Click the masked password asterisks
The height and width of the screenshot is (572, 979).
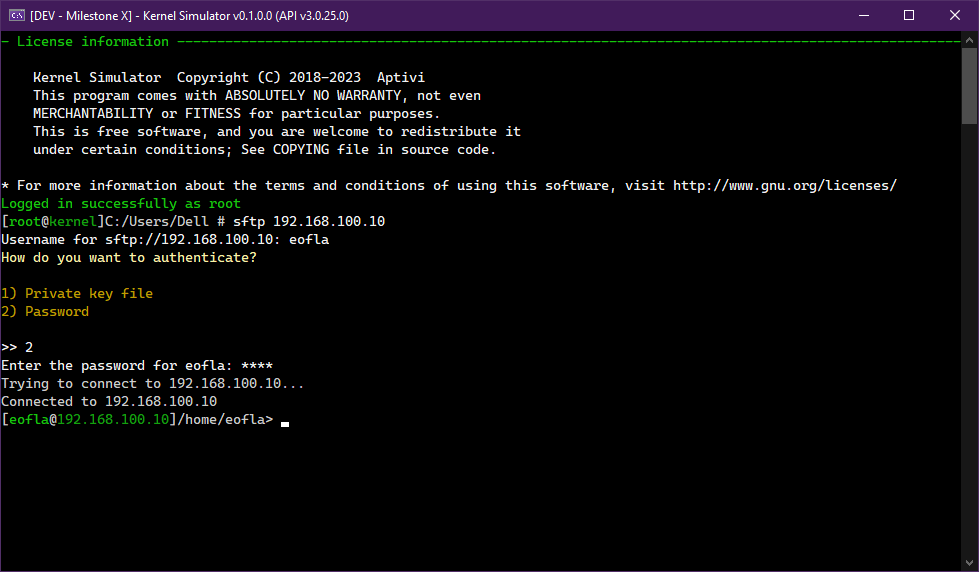[257, 366]
